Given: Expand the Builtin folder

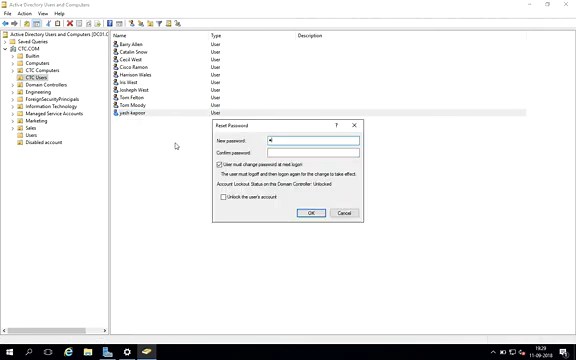Looking at the screenshot, I should (12, 56).
